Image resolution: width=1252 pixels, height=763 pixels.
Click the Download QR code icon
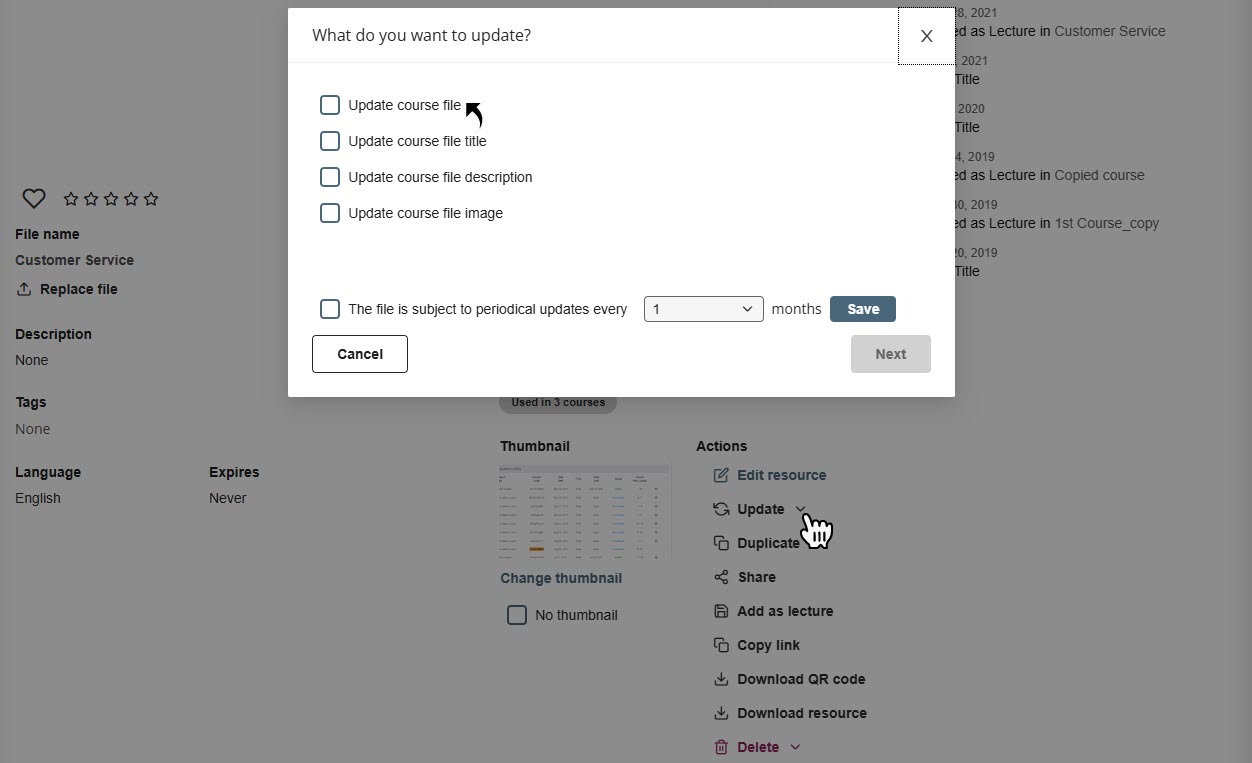point(720,679)
